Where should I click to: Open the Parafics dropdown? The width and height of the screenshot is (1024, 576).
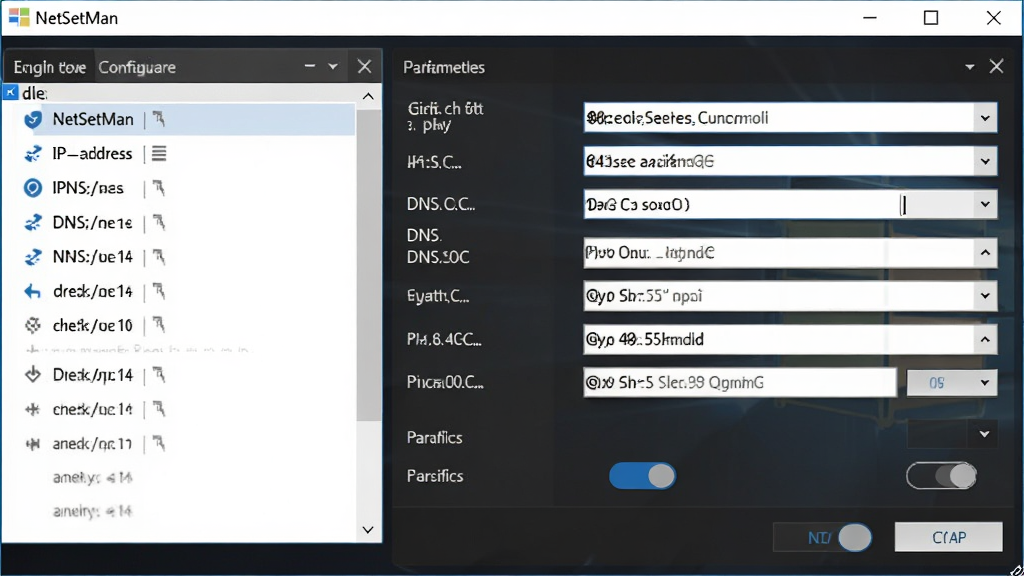point(952,434)
